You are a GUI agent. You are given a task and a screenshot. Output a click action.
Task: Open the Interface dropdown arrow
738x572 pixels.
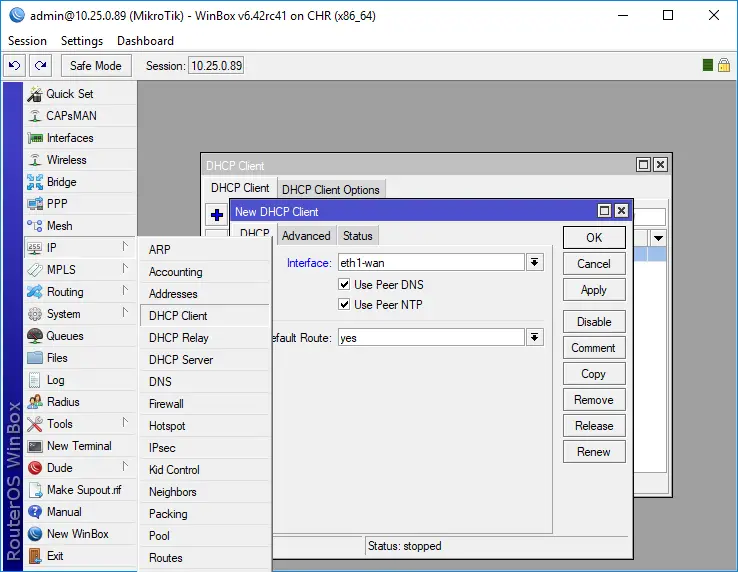point(535,262)
